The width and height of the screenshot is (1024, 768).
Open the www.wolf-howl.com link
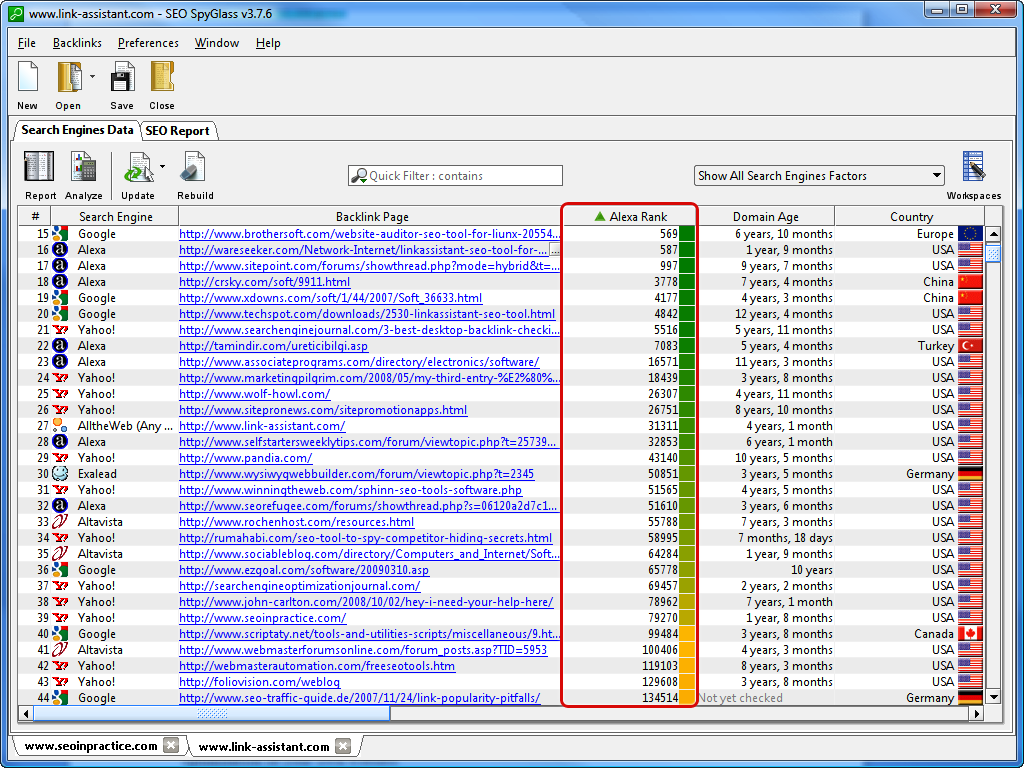255,394
